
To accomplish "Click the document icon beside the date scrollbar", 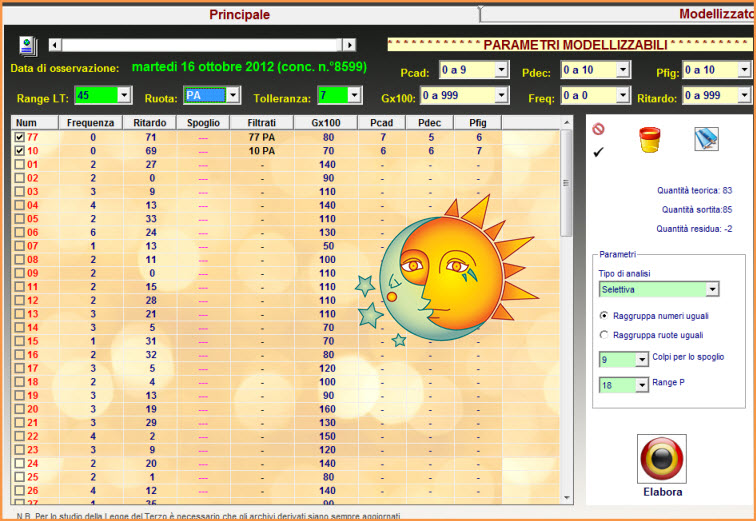I will 28,45.
